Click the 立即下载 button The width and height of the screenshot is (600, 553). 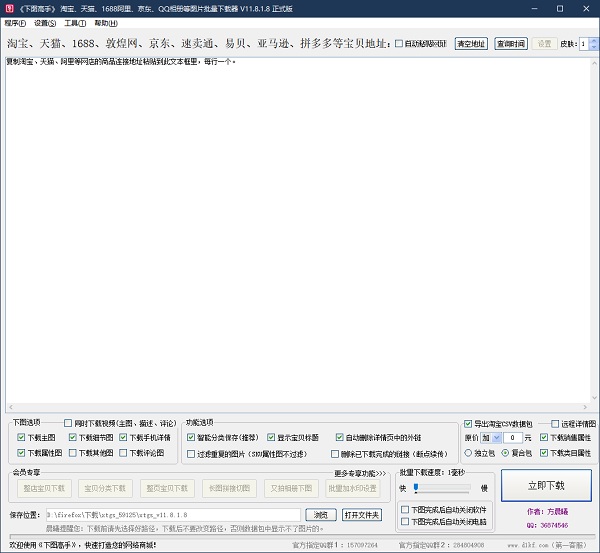click(x=546, y=485)
